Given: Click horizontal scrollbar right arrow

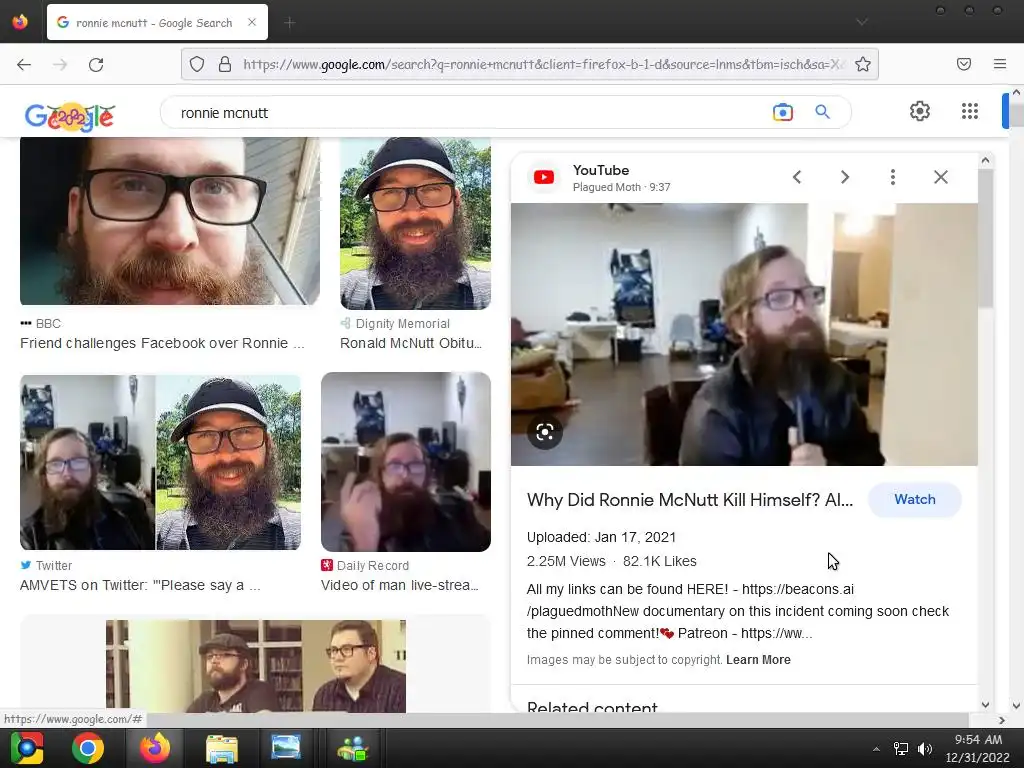Looking at the screenshot, I should pos(1002,720).
